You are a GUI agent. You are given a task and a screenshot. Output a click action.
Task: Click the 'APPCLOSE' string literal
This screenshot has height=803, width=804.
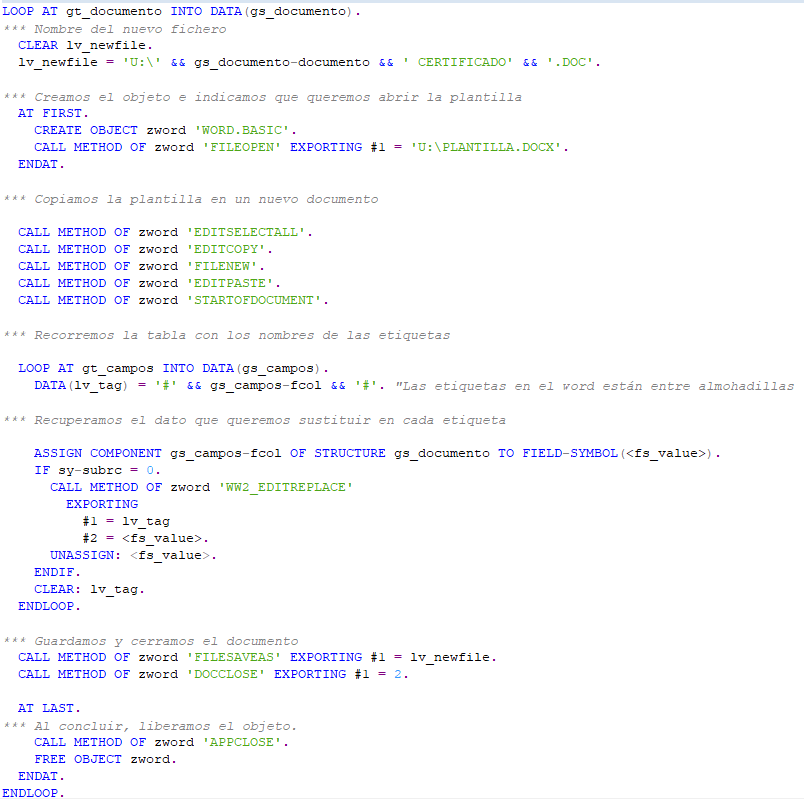[x=242, y=742]
